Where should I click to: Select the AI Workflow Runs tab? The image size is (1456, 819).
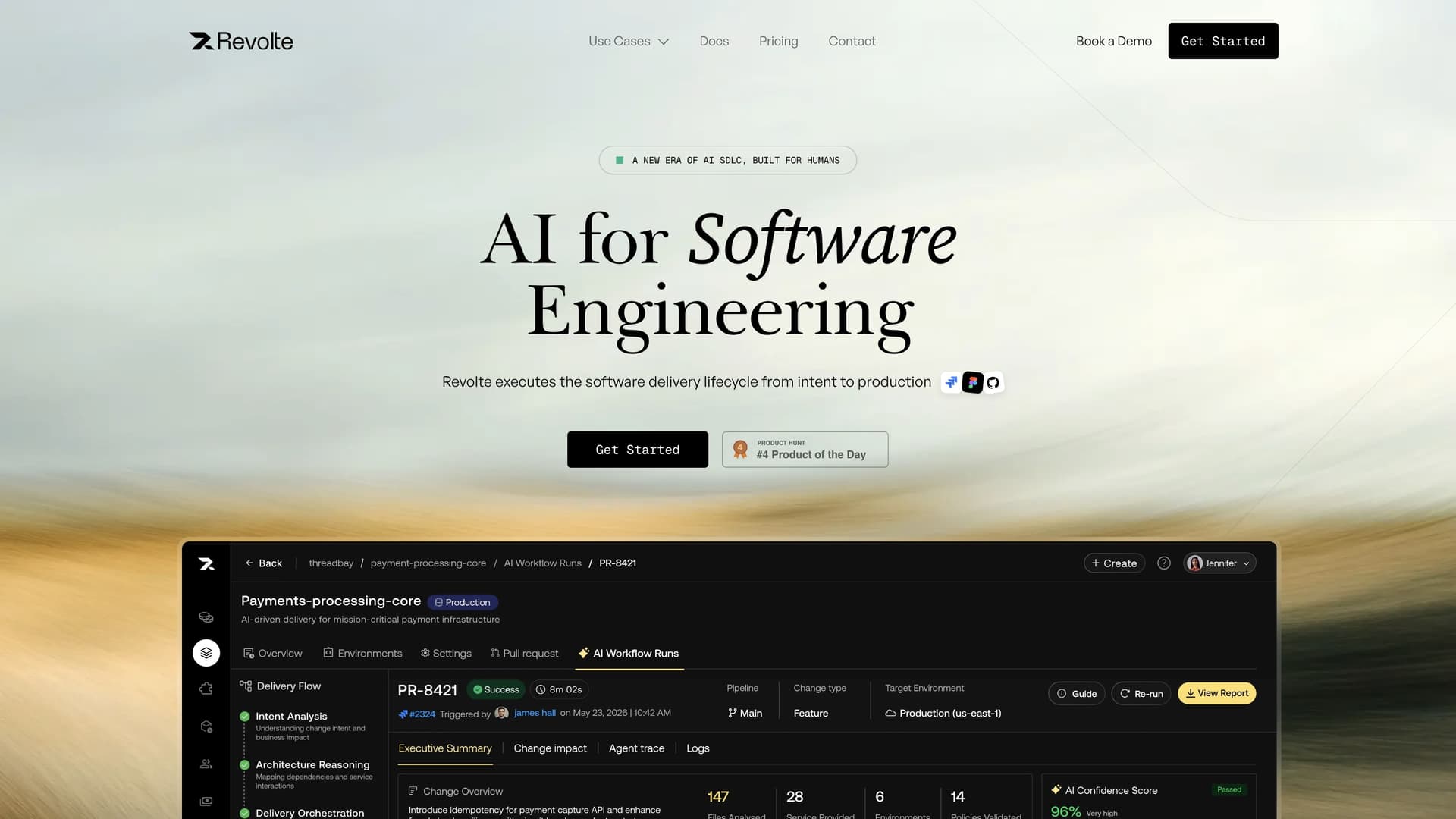[629, 653]
